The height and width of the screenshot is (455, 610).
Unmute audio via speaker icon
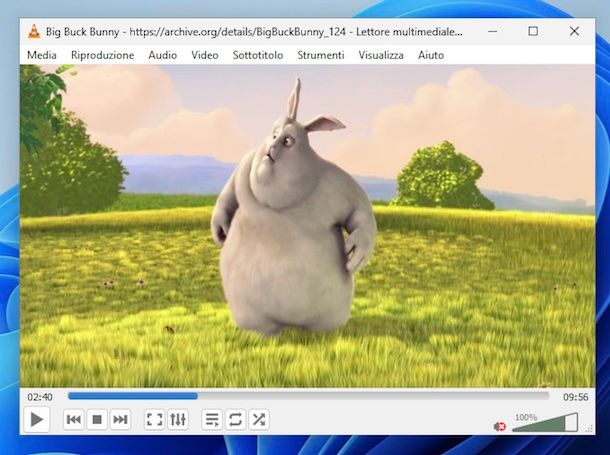[500, 427]
